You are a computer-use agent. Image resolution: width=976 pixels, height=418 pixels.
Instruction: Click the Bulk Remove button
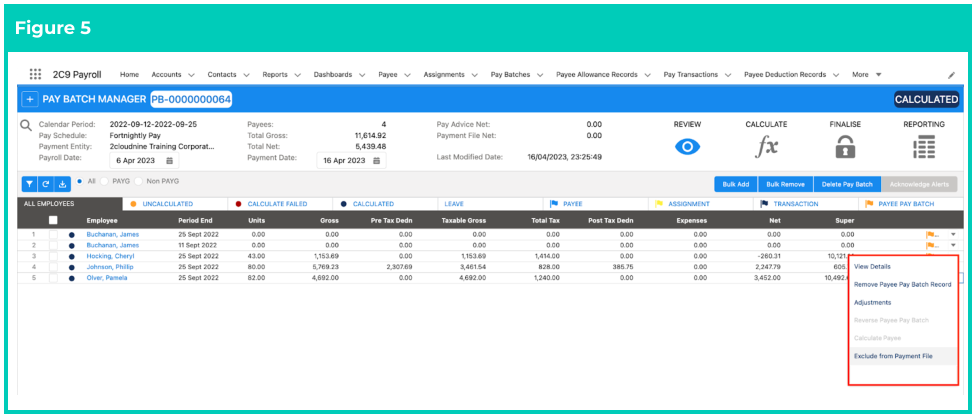(786, 184)
